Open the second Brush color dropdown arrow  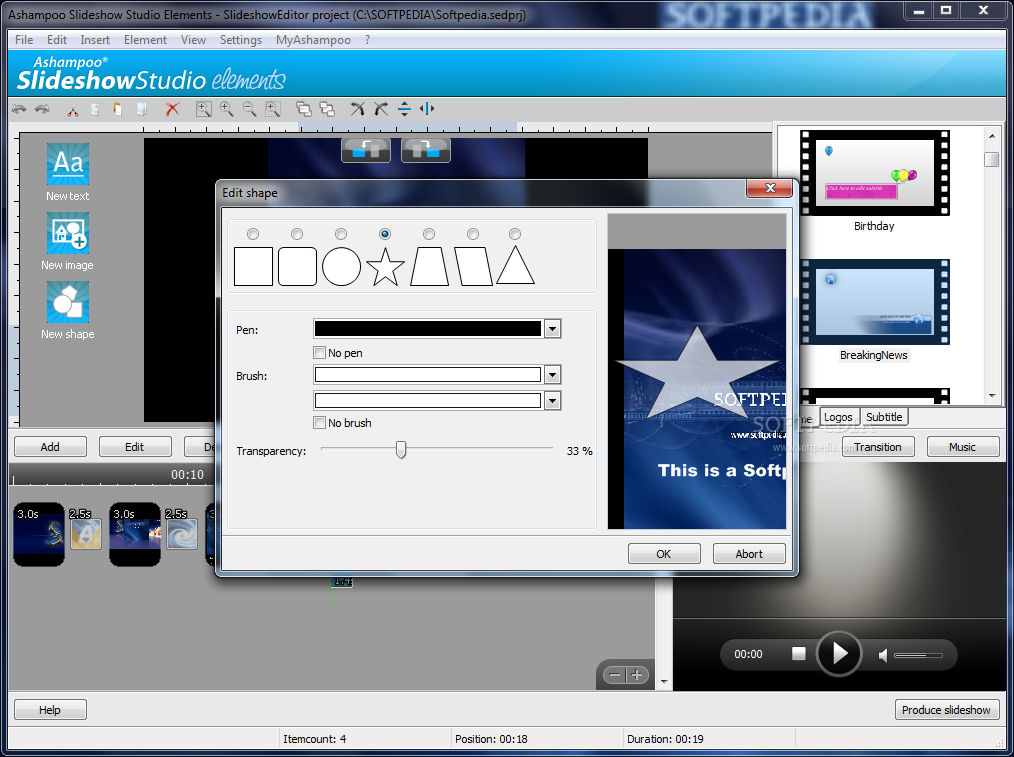(x=552, y=401)
